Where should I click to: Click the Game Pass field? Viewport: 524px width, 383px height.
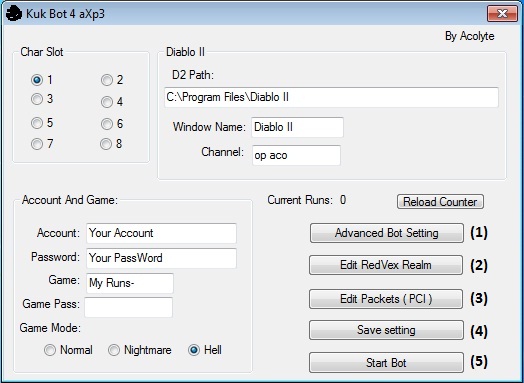(128, 307)
